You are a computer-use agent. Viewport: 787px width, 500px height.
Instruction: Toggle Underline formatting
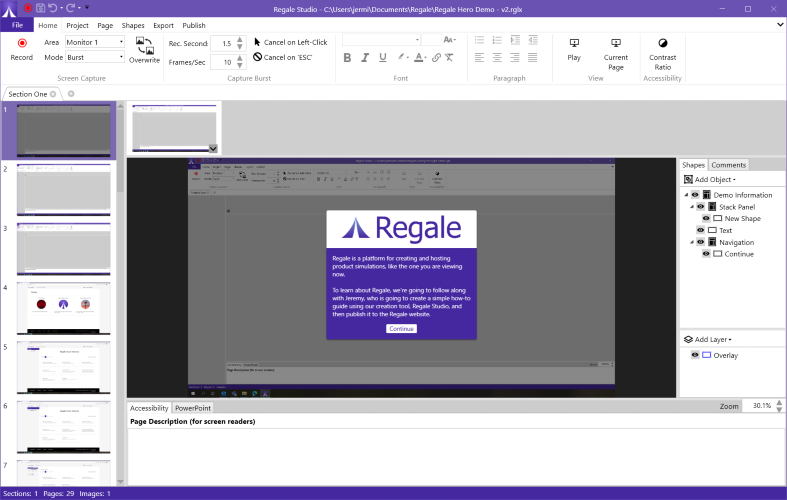pyautogui.click(x=383, y=58)
